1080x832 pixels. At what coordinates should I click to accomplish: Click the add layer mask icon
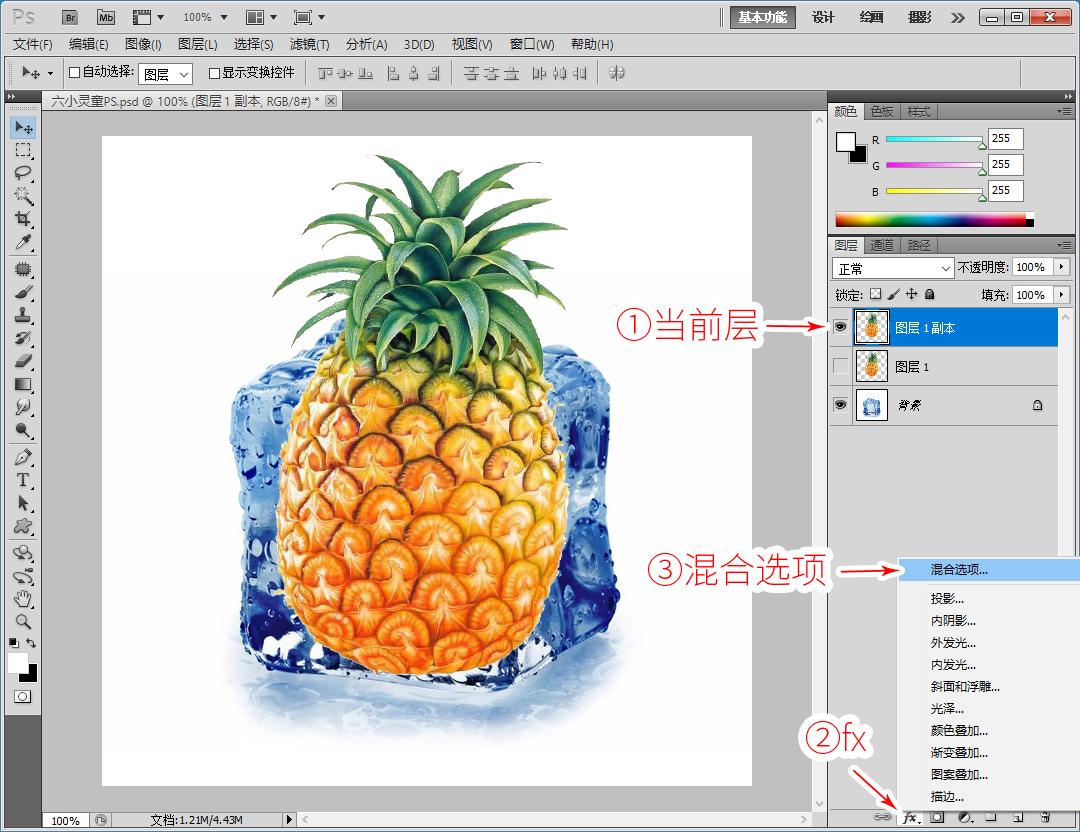pos(937,818)
